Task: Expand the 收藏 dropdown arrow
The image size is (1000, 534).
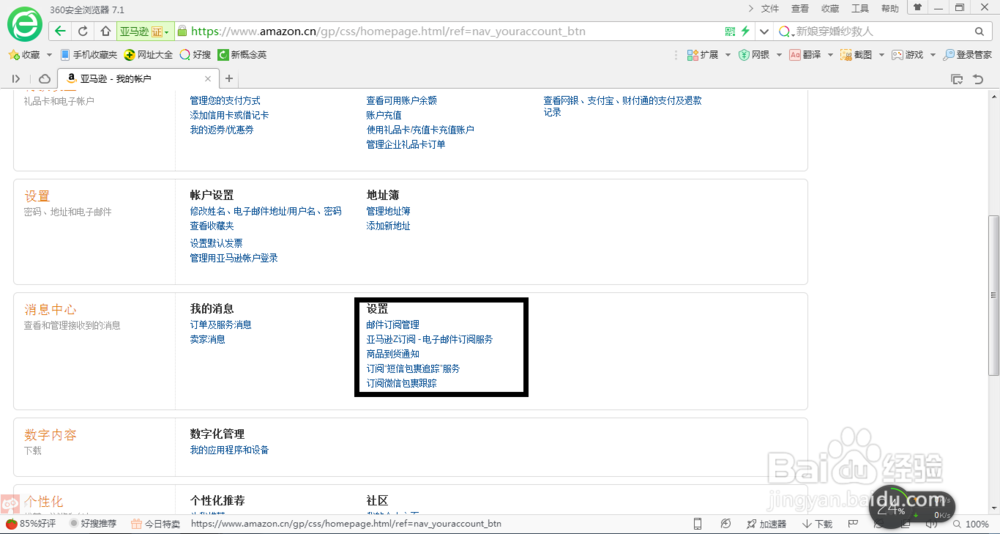Action: point(49,56)
